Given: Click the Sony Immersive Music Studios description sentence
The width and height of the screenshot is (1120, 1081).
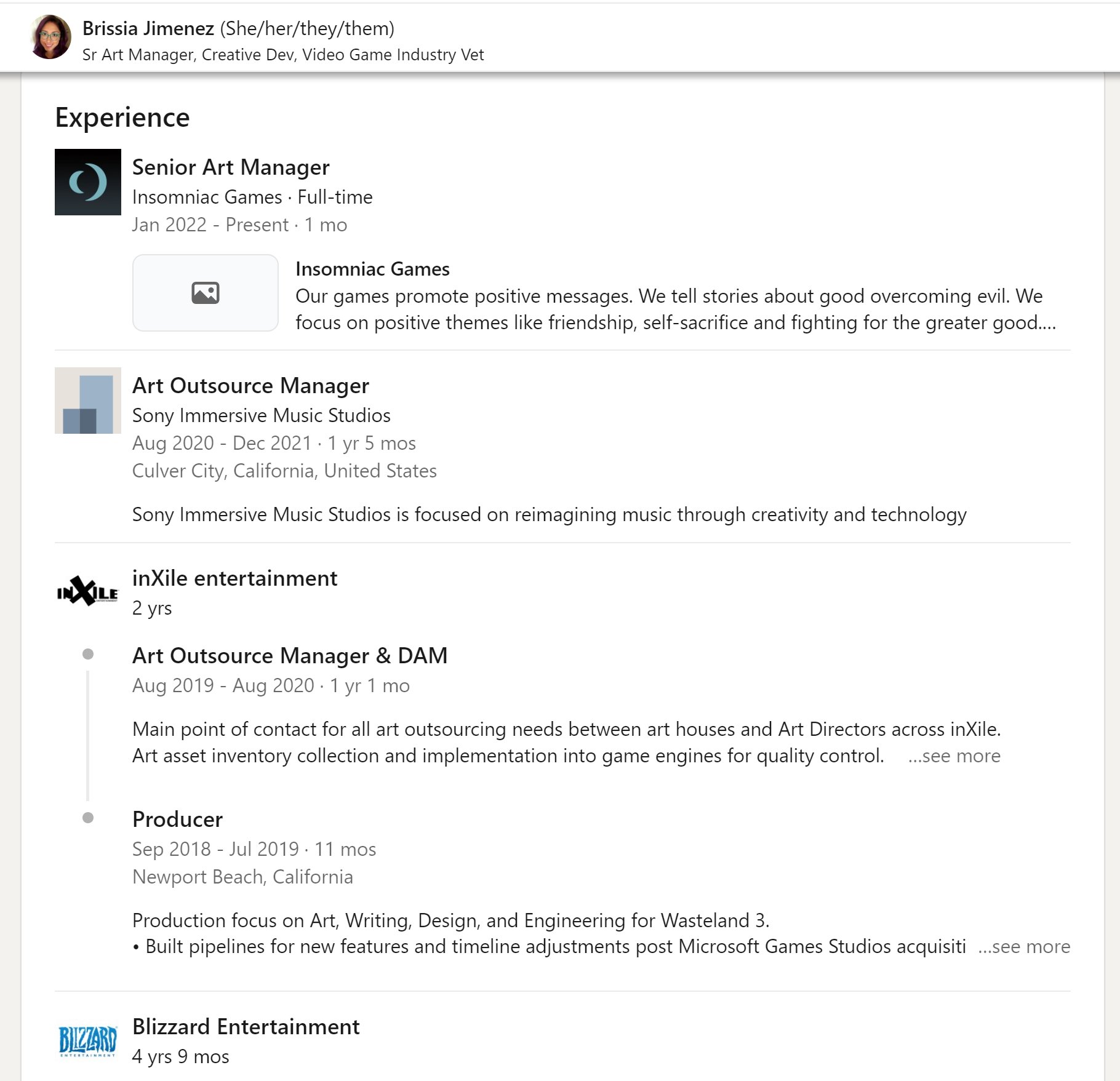Looking at the screenshot, I should (x=549, y=514).
